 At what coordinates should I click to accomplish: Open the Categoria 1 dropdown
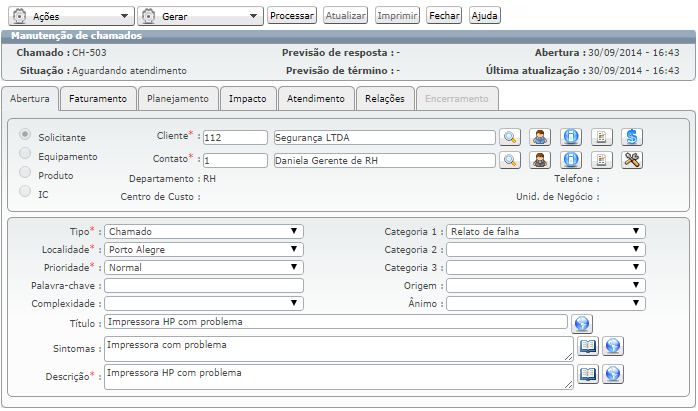pyautogui.click(x=545, y=232)
